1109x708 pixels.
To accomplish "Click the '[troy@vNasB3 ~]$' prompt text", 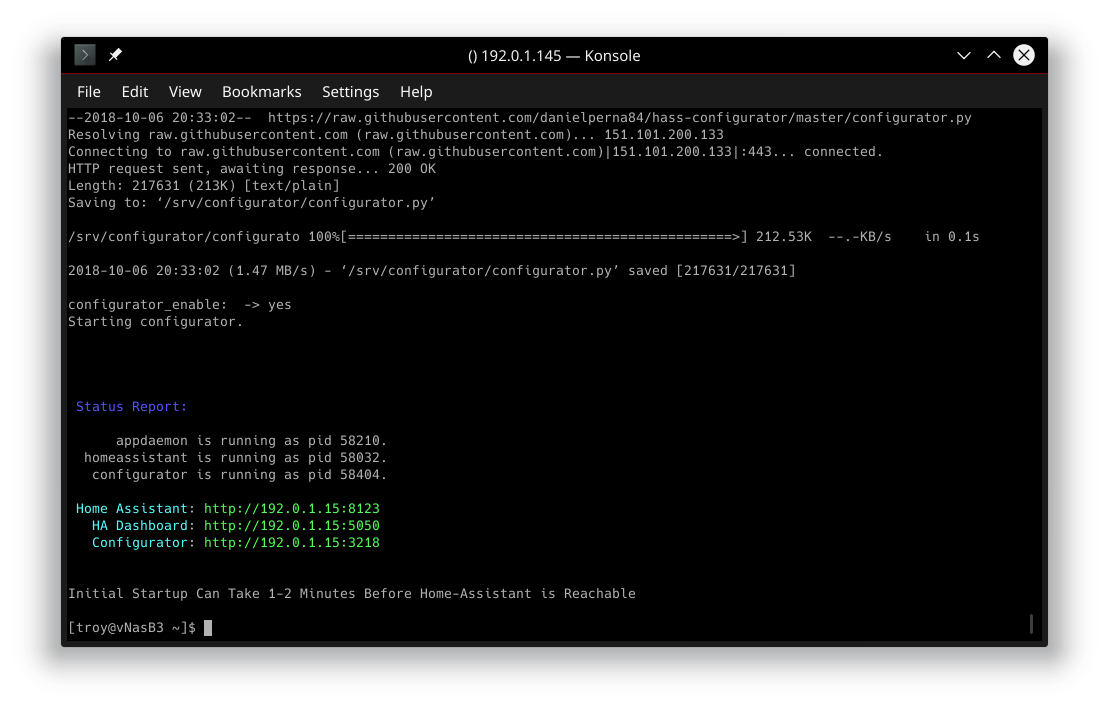I will click(132, 627).
